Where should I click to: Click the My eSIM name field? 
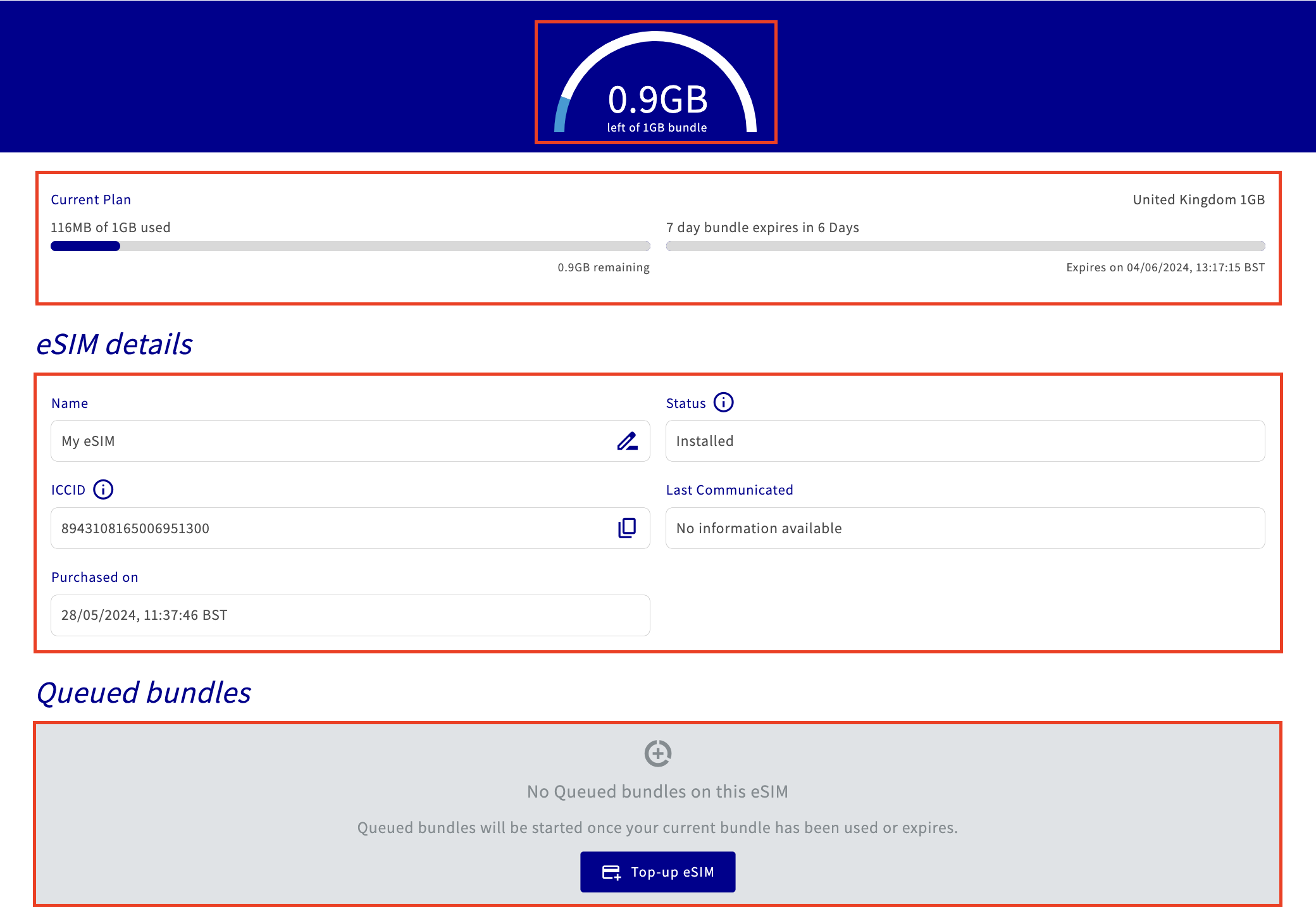pos(329,441)
